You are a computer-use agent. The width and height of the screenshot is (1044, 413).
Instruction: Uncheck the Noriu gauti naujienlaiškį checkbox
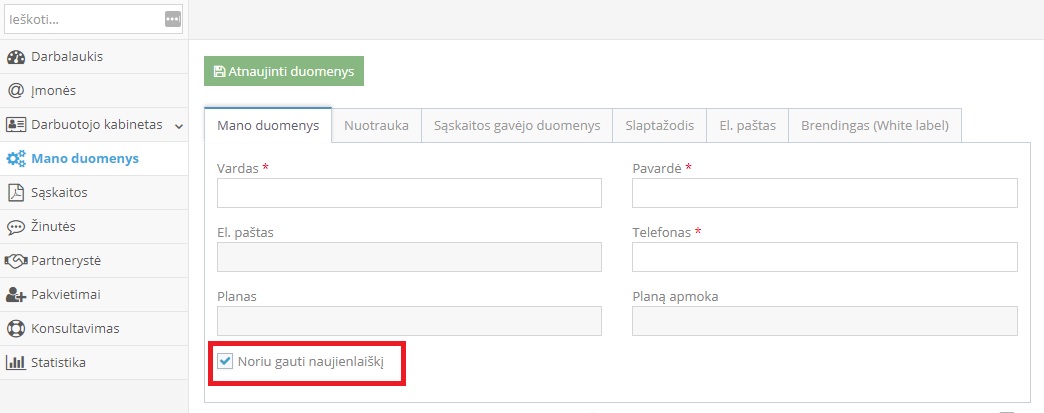coord(225,361)
